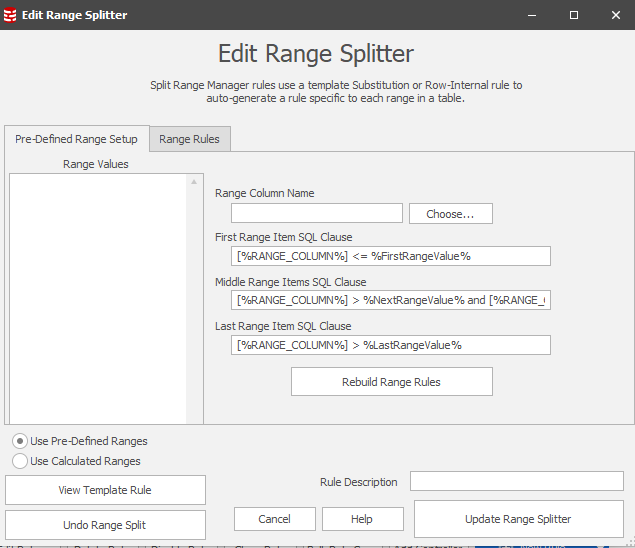Click the Undo Range Split button

click(105, 525)
